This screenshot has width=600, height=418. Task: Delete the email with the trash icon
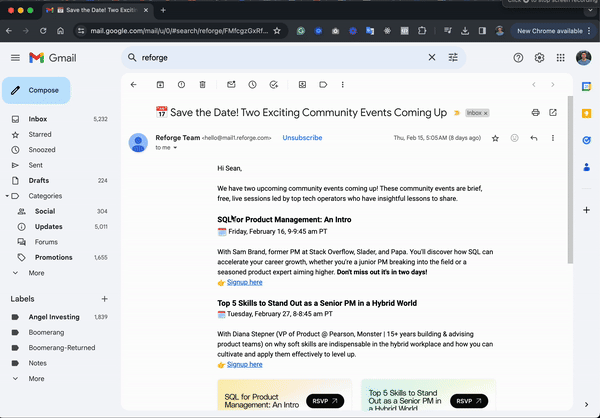(203, 85)
